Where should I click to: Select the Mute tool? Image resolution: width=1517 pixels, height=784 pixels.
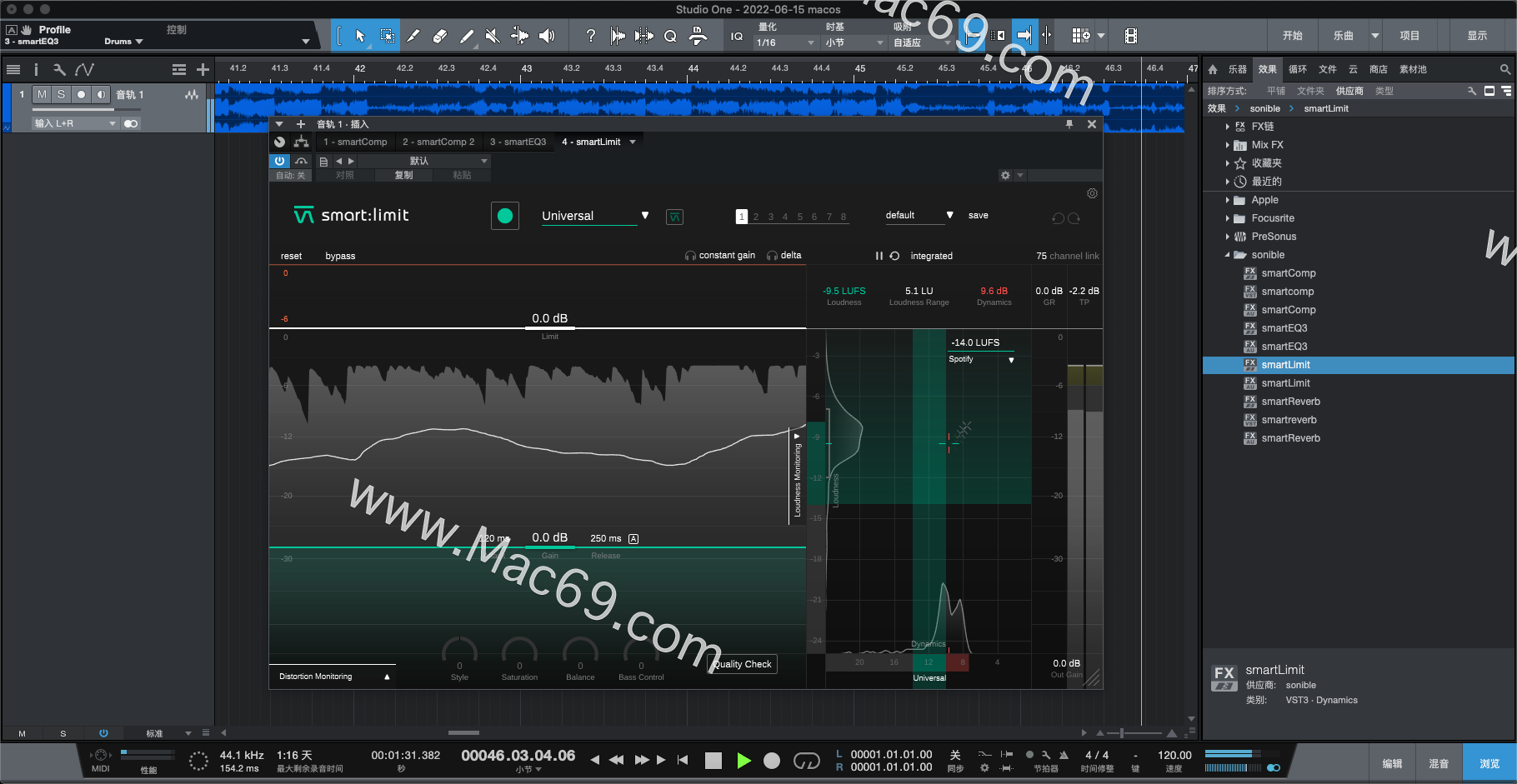pos(493,36)
